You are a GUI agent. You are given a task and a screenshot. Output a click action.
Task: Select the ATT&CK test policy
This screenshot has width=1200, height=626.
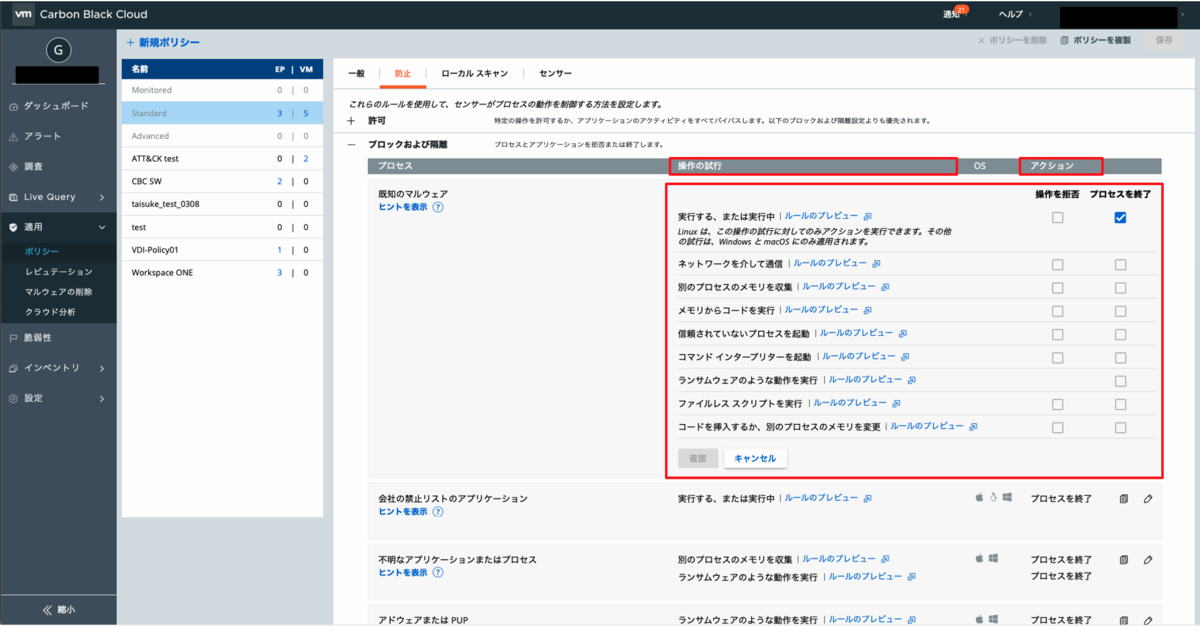222,158
